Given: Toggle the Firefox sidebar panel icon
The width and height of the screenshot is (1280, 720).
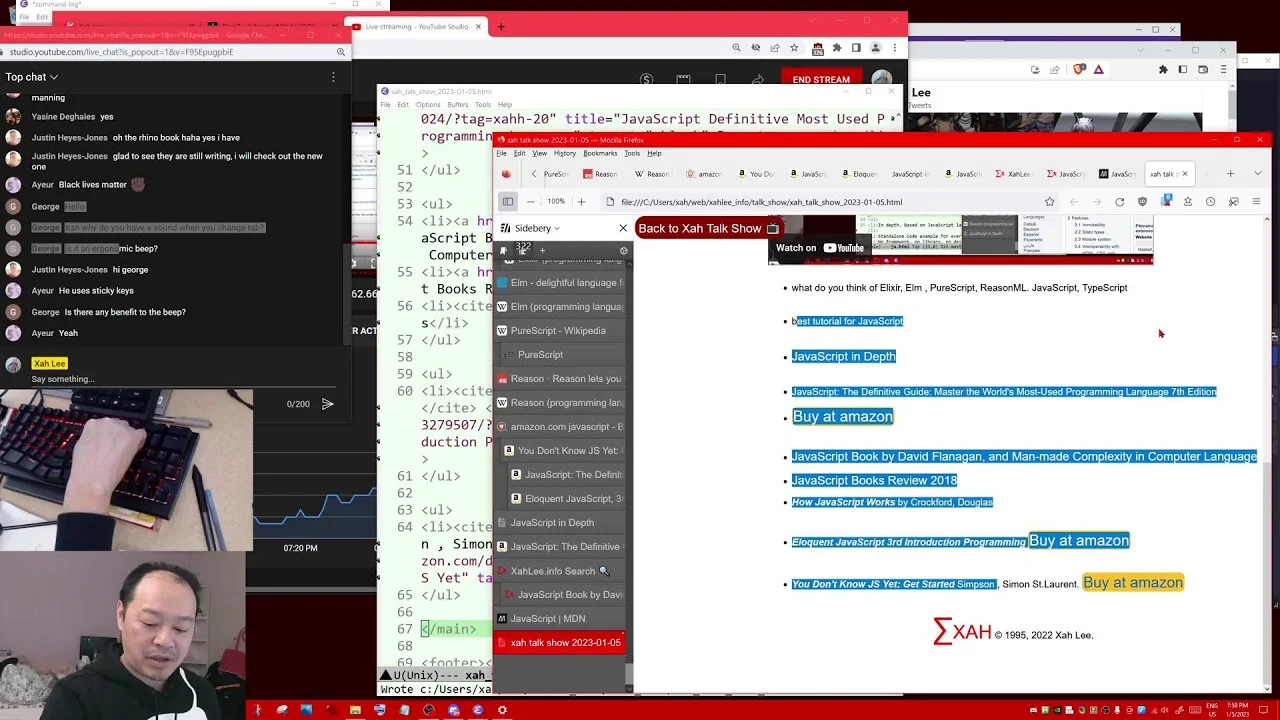Looking at the screenshot, I should coord(508,202).
